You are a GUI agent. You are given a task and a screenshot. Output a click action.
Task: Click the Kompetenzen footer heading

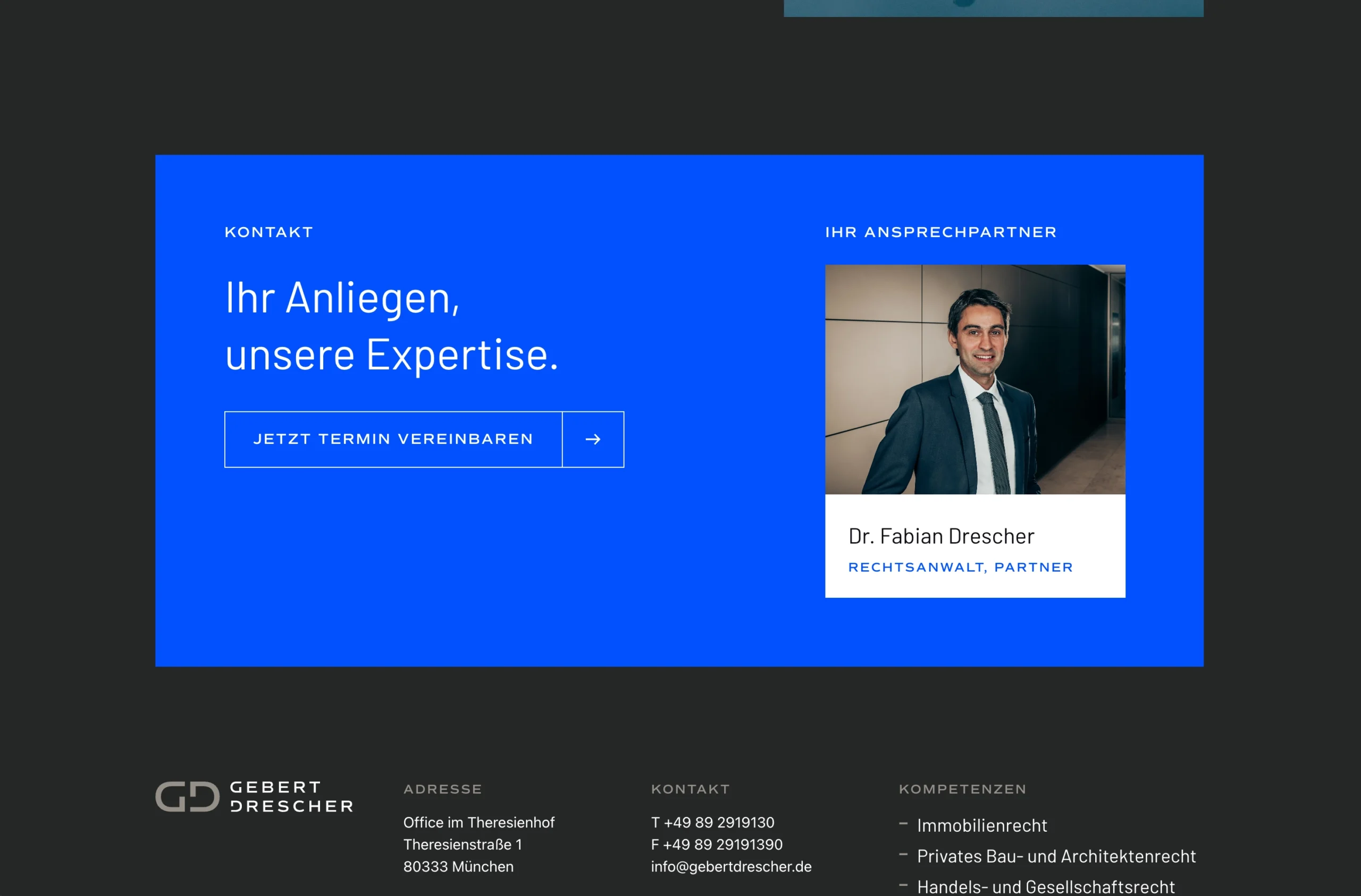(x=962, y=789)
